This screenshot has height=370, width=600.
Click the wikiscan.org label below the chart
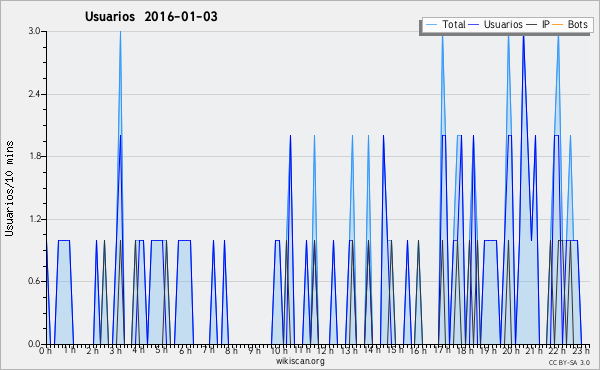[x=300, y=361]
